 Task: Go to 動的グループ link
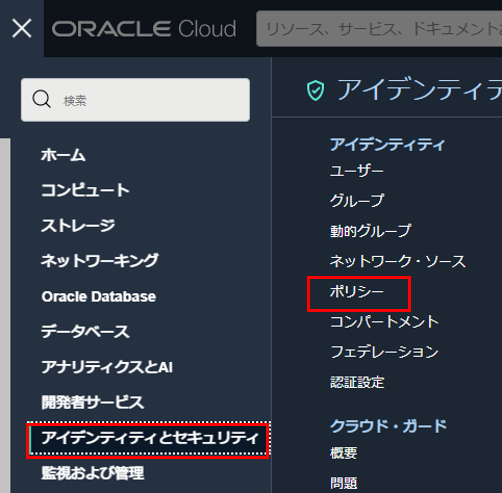[x=370, y=231]
